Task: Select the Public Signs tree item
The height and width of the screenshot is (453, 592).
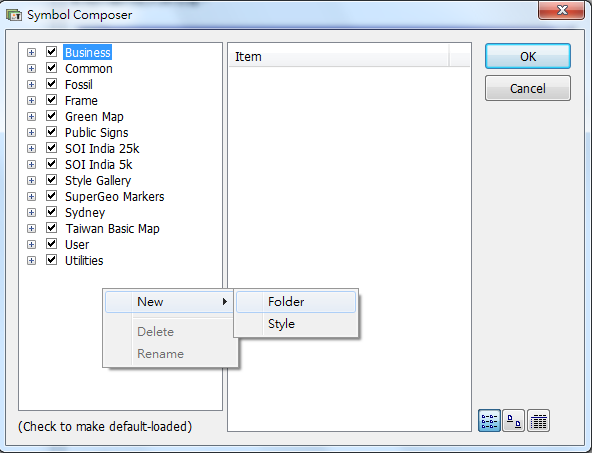Action: [97, 133]
